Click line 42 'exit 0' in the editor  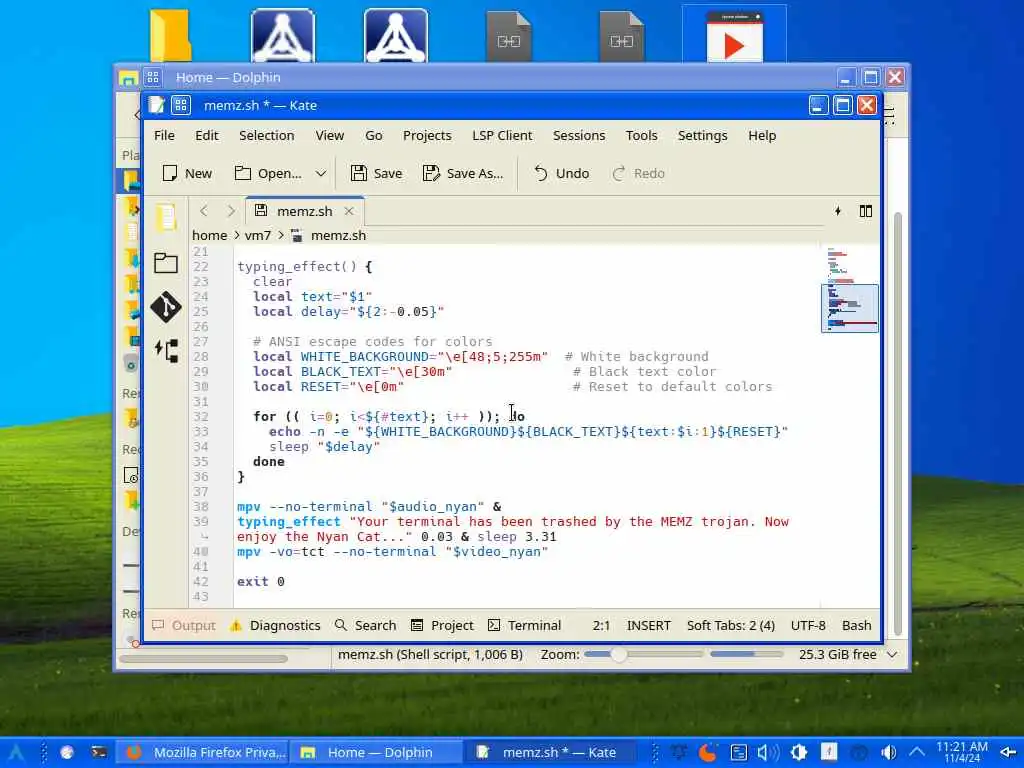click(261, 581)
